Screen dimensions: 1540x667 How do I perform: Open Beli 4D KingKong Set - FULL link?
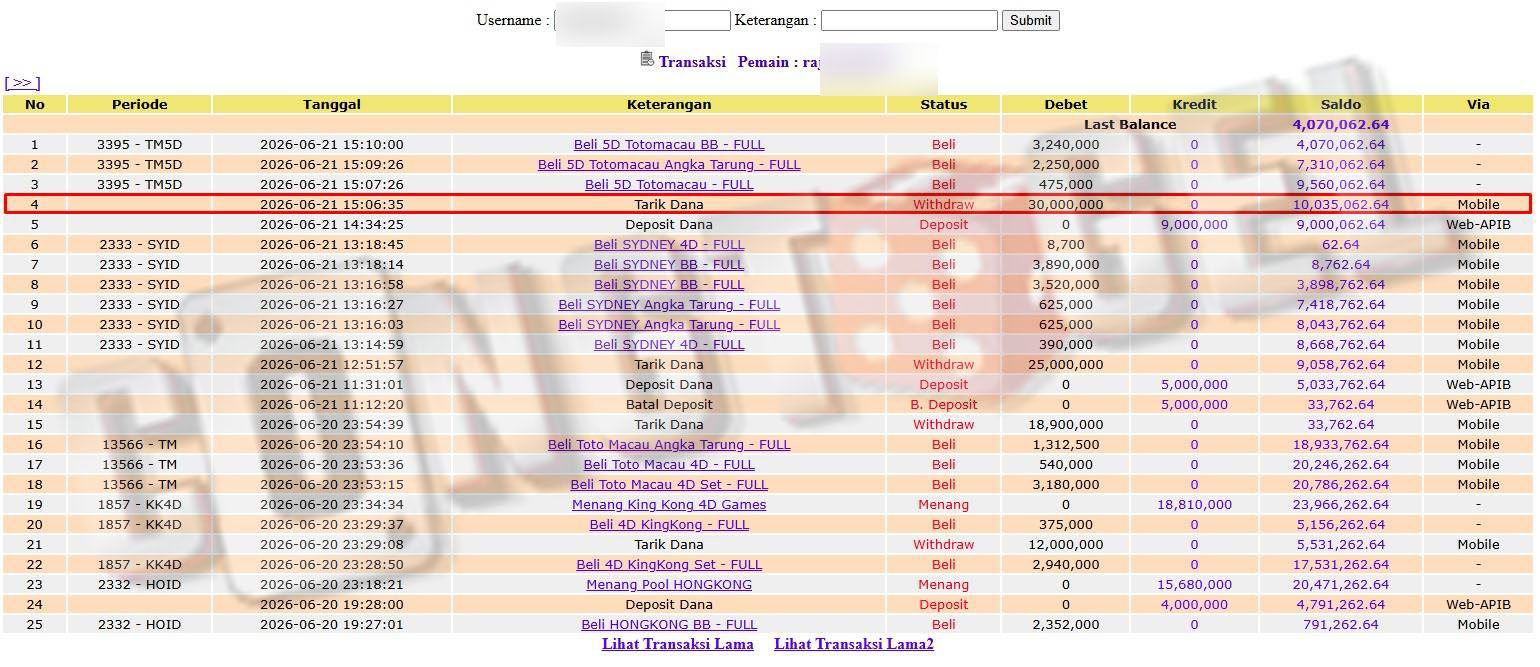click(x=669, y=564)
